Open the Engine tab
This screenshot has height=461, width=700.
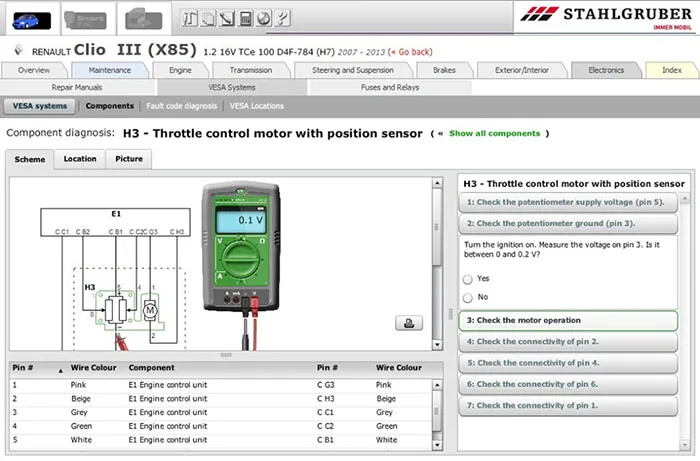pyautogui.click(x=180, y=71)
